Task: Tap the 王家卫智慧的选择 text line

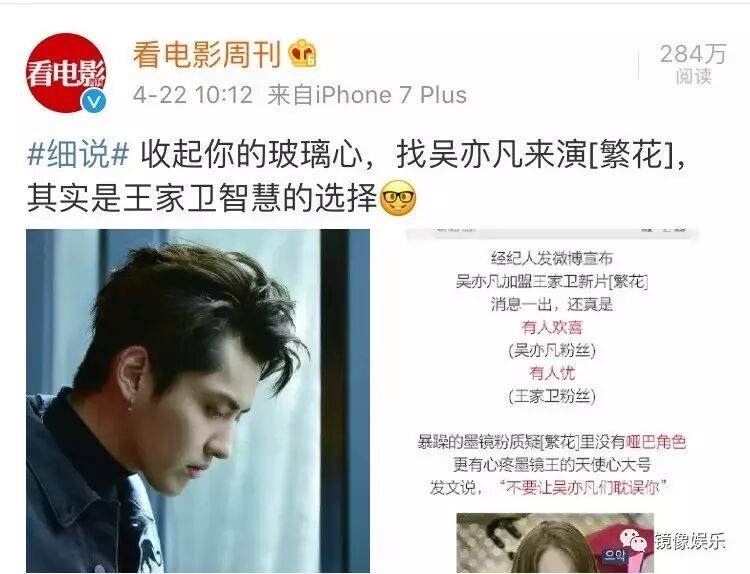Action: (251, 198)
